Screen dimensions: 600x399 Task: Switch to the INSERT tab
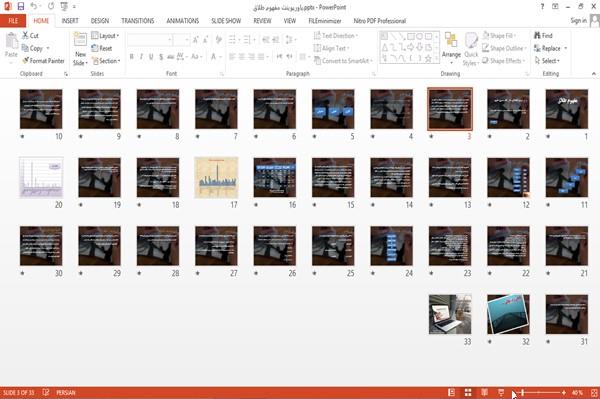[70, 21]
